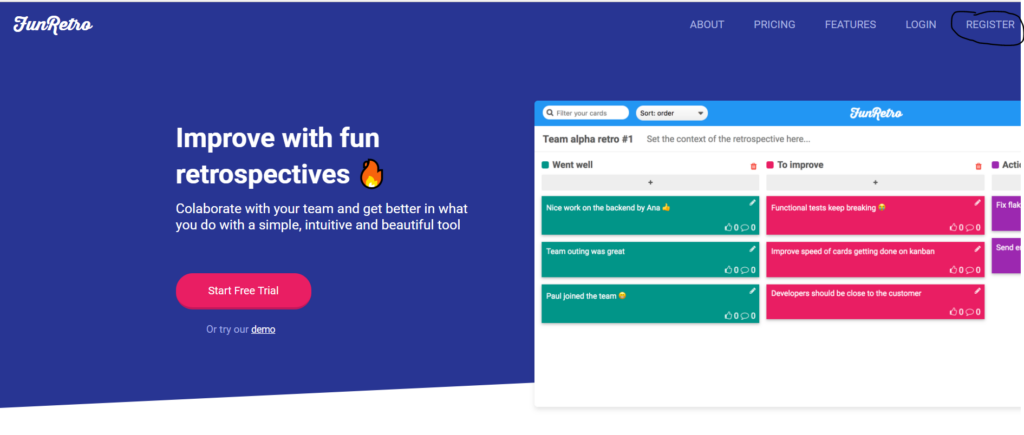Click the purple color square of third column
The image size is (1024, 435).
[x=995, y=165]
